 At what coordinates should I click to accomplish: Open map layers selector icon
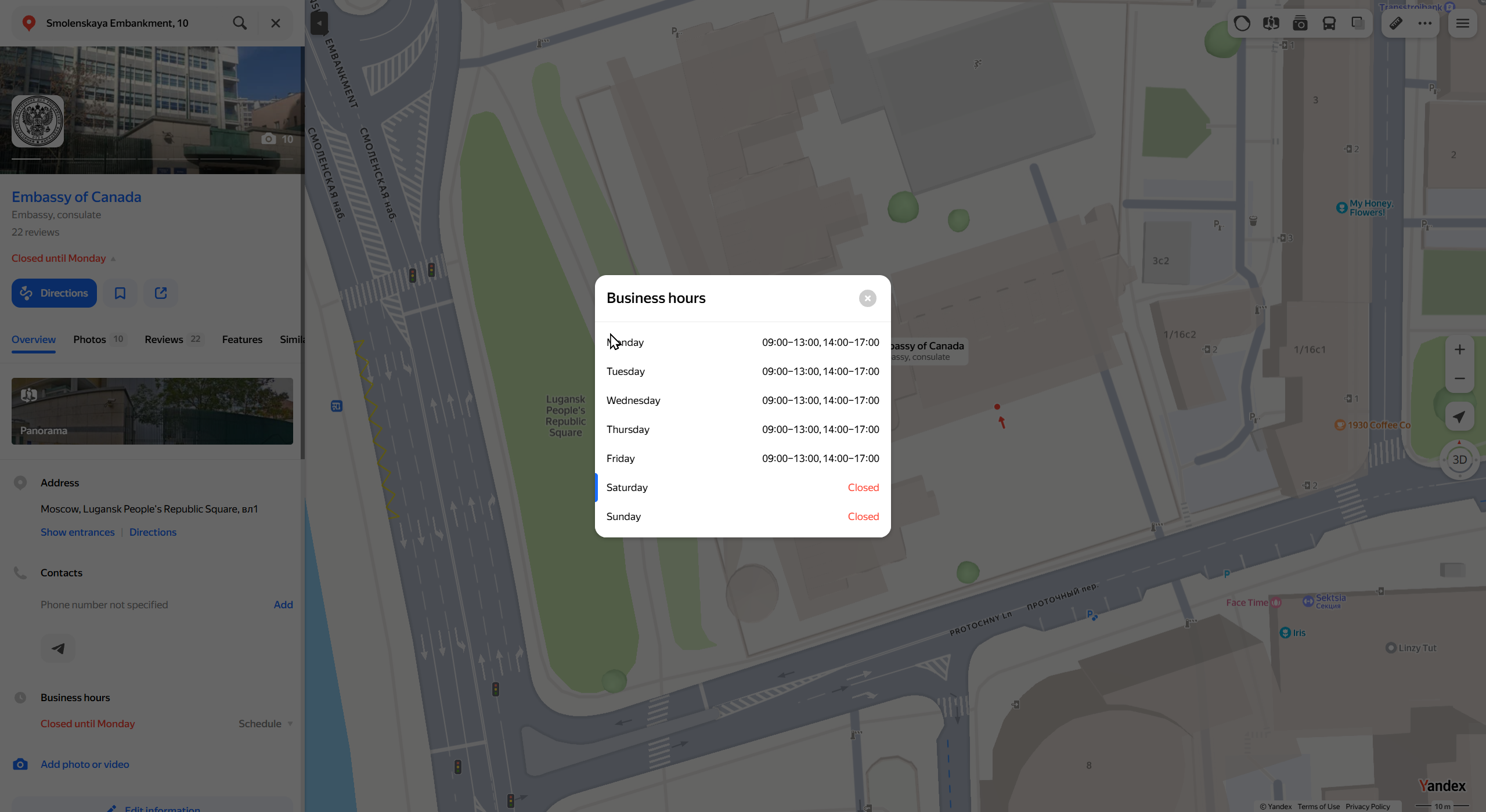(x=1358, y=23)
